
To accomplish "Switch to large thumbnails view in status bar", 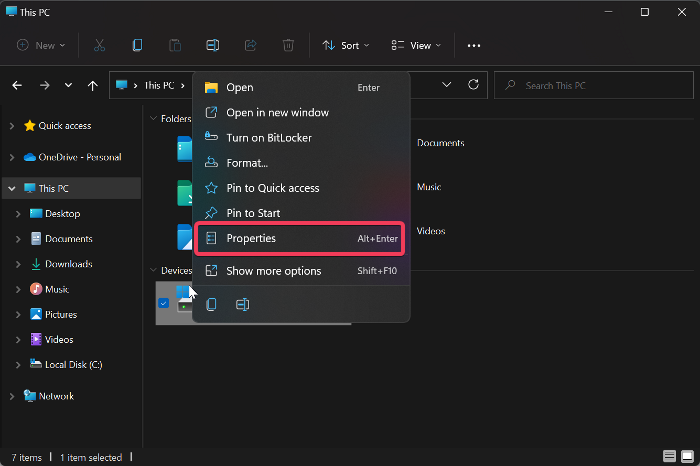I will [x=686, y=457].
